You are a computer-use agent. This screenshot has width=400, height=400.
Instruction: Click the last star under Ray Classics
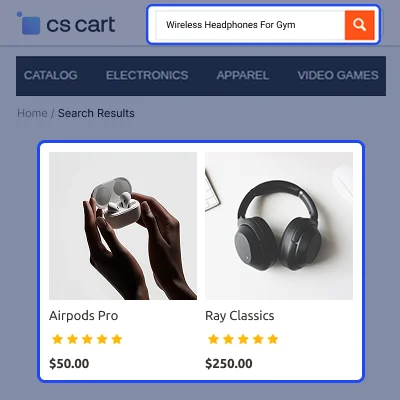[273, 339]
